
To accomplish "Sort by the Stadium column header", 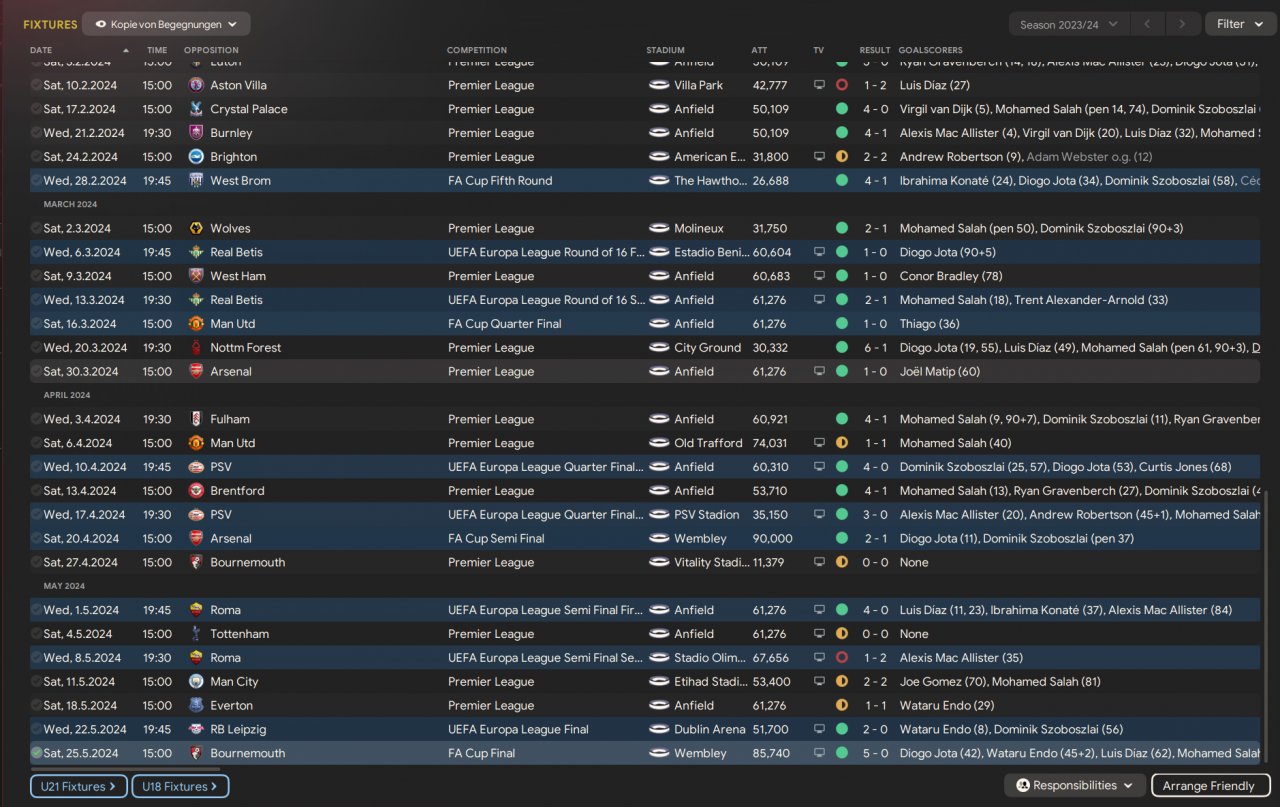I will coord(666,50).
